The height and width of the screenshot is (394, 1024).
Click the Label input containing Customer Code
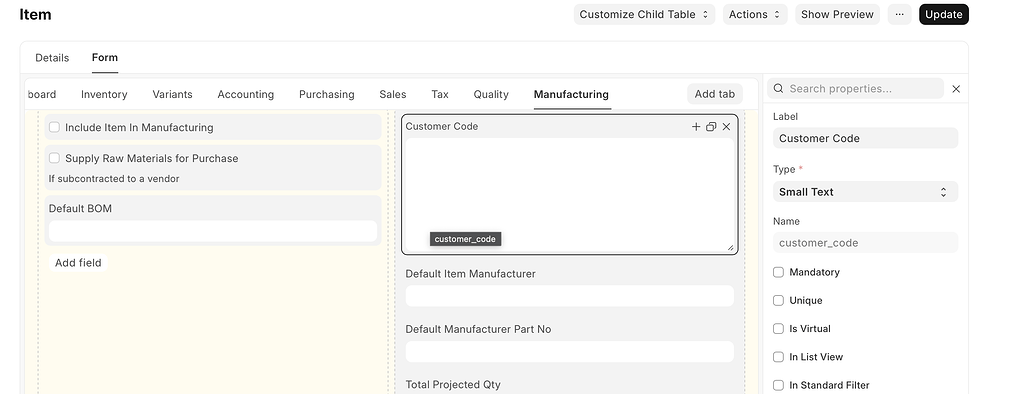tap(865, 138)
